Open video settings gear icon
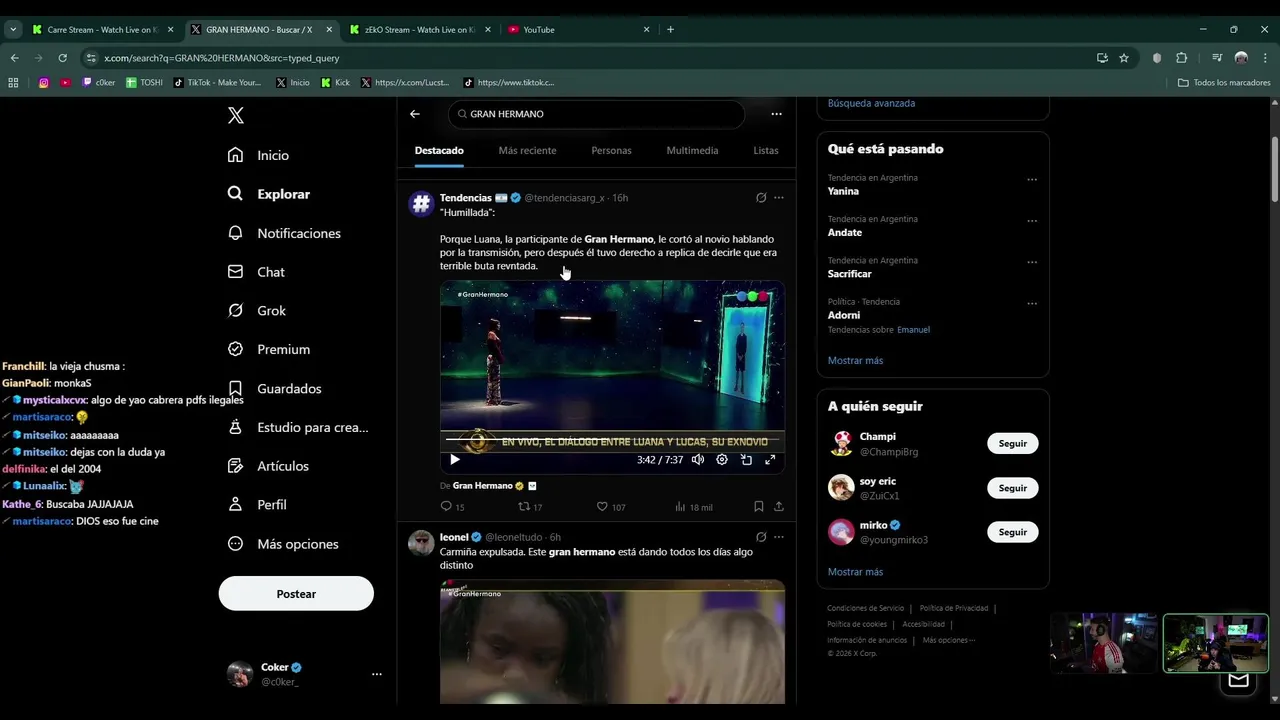1280x720 pixels. (x=722, y=460)
